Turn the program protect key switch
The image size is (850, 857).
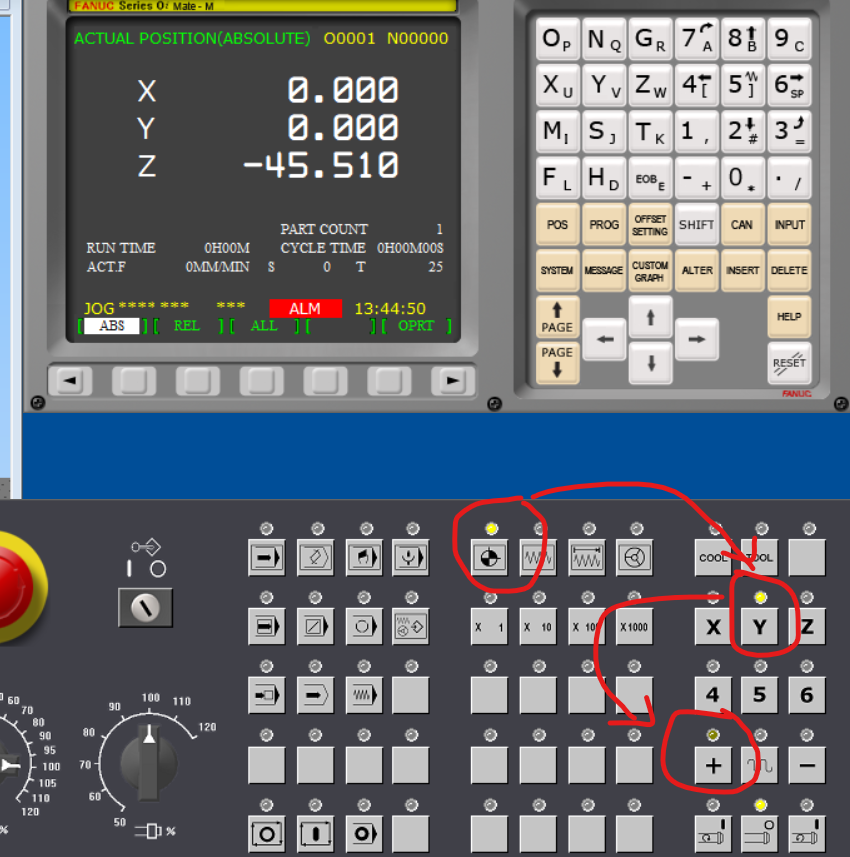145,606
